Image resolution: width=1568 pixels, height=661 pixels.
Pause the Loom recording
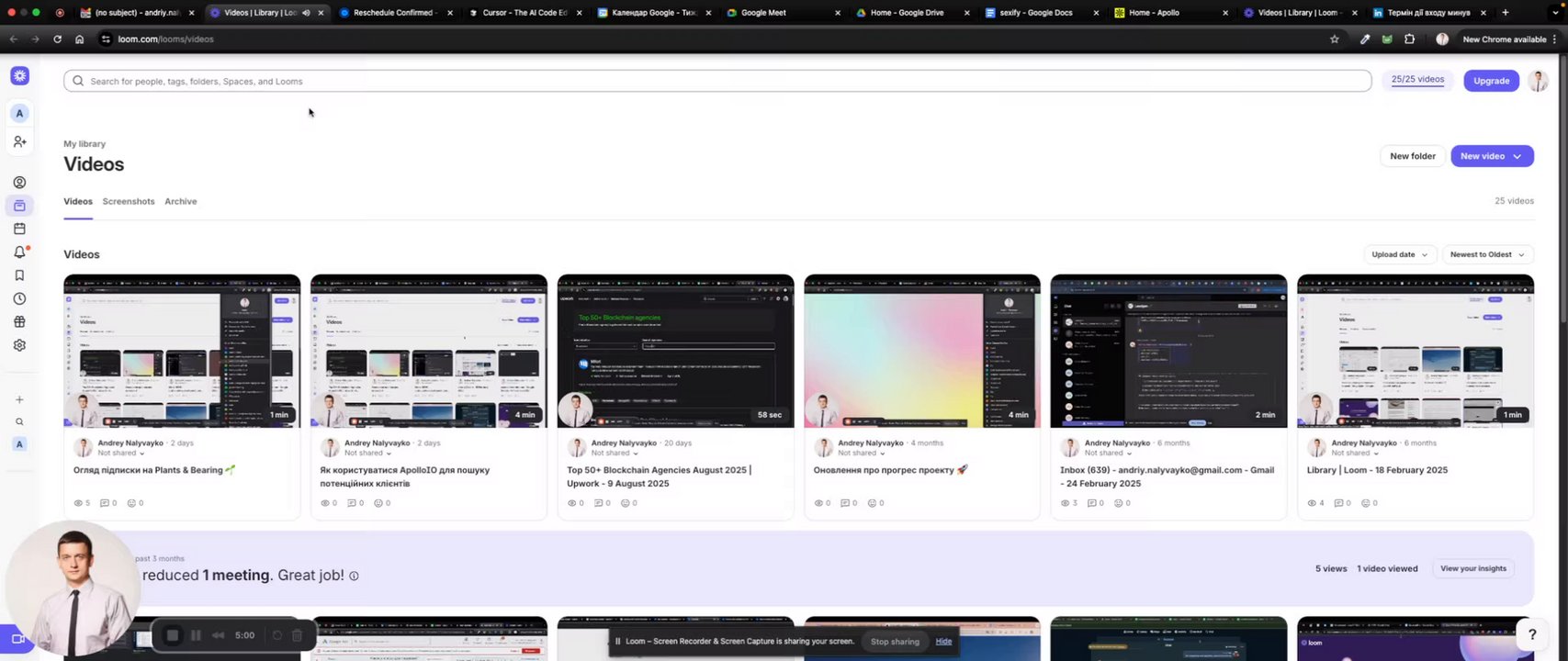pyautogui.click(x=196, y=635)
